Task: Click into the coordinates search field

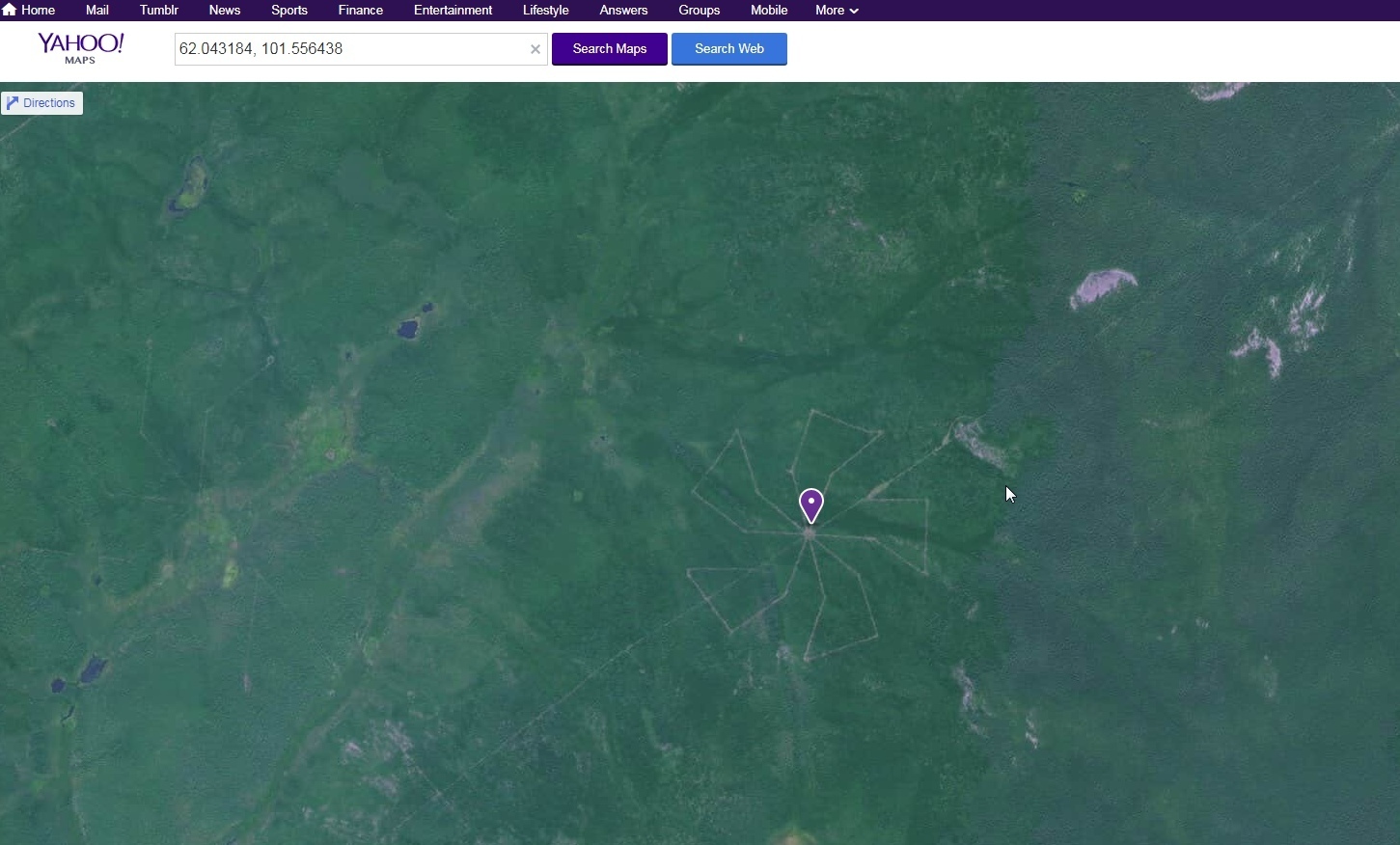Action: pyautogui.click(x=347, y=49)
